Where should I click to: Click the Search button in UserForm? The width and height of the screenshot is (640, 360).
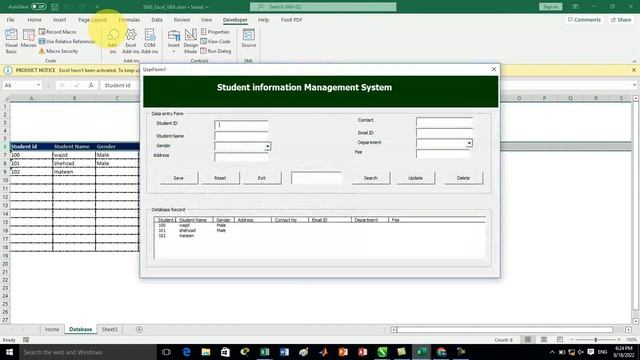(371, 178)
